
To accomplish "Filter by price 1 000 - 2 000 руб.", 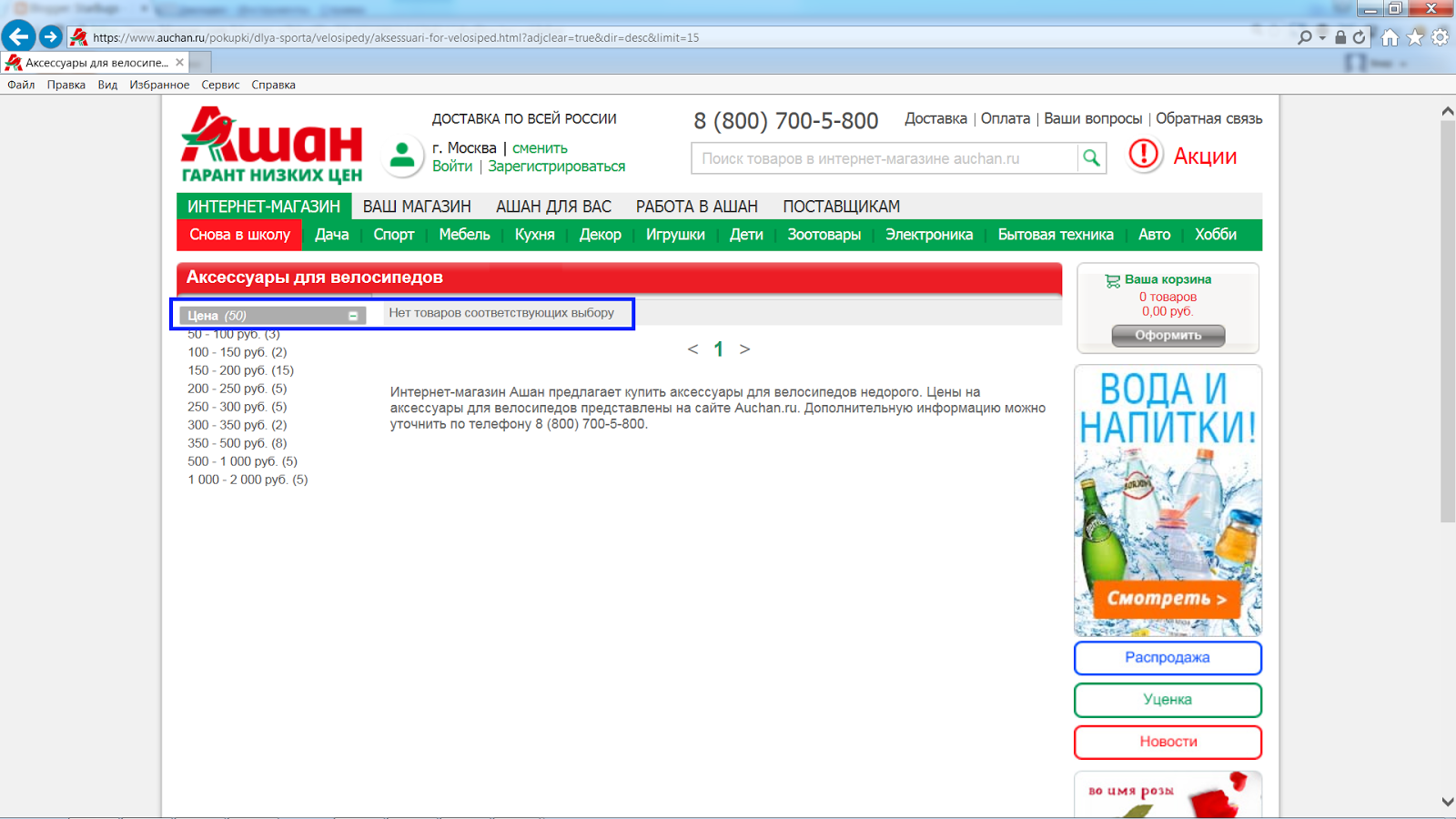I will pyautogui.click(x=248, y=480).
